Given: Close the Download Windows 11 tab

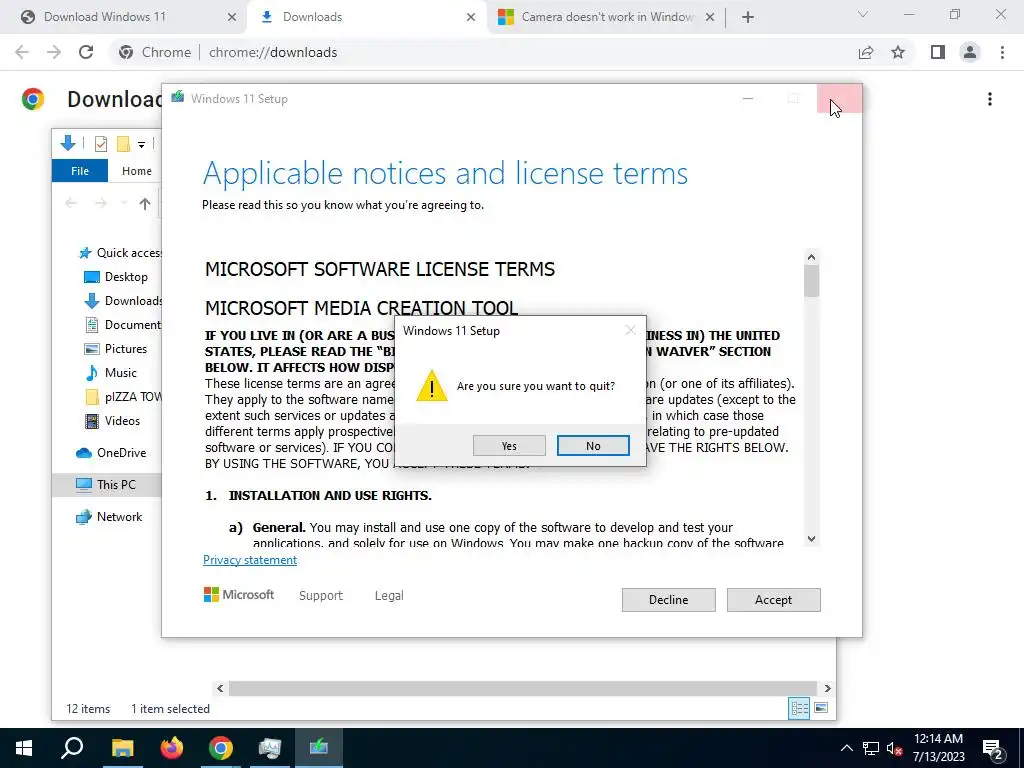Looking at the screenshot, I should pyautogui.click(x=231, y=17).
